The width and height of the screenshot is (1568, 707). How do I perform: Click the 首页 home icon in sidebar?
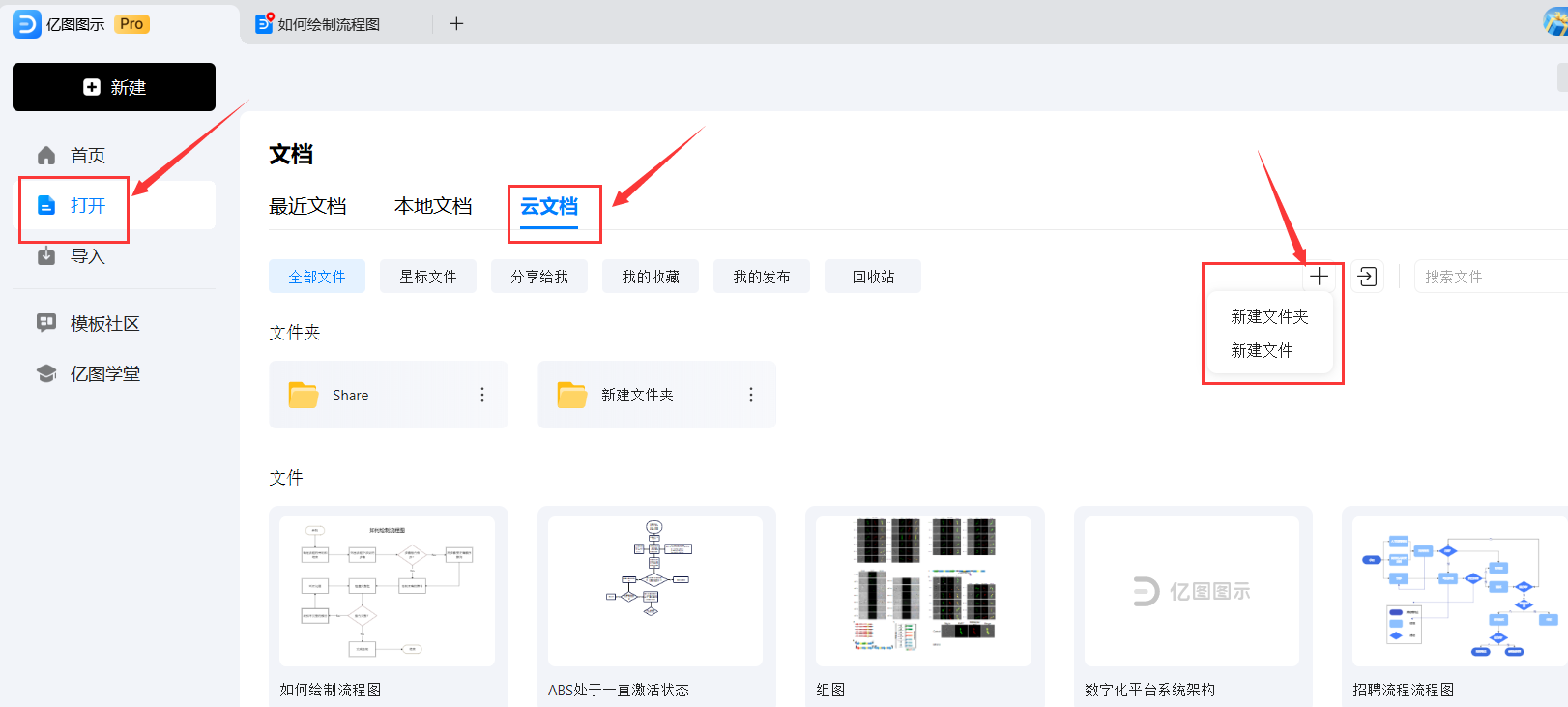coord(46,156)
